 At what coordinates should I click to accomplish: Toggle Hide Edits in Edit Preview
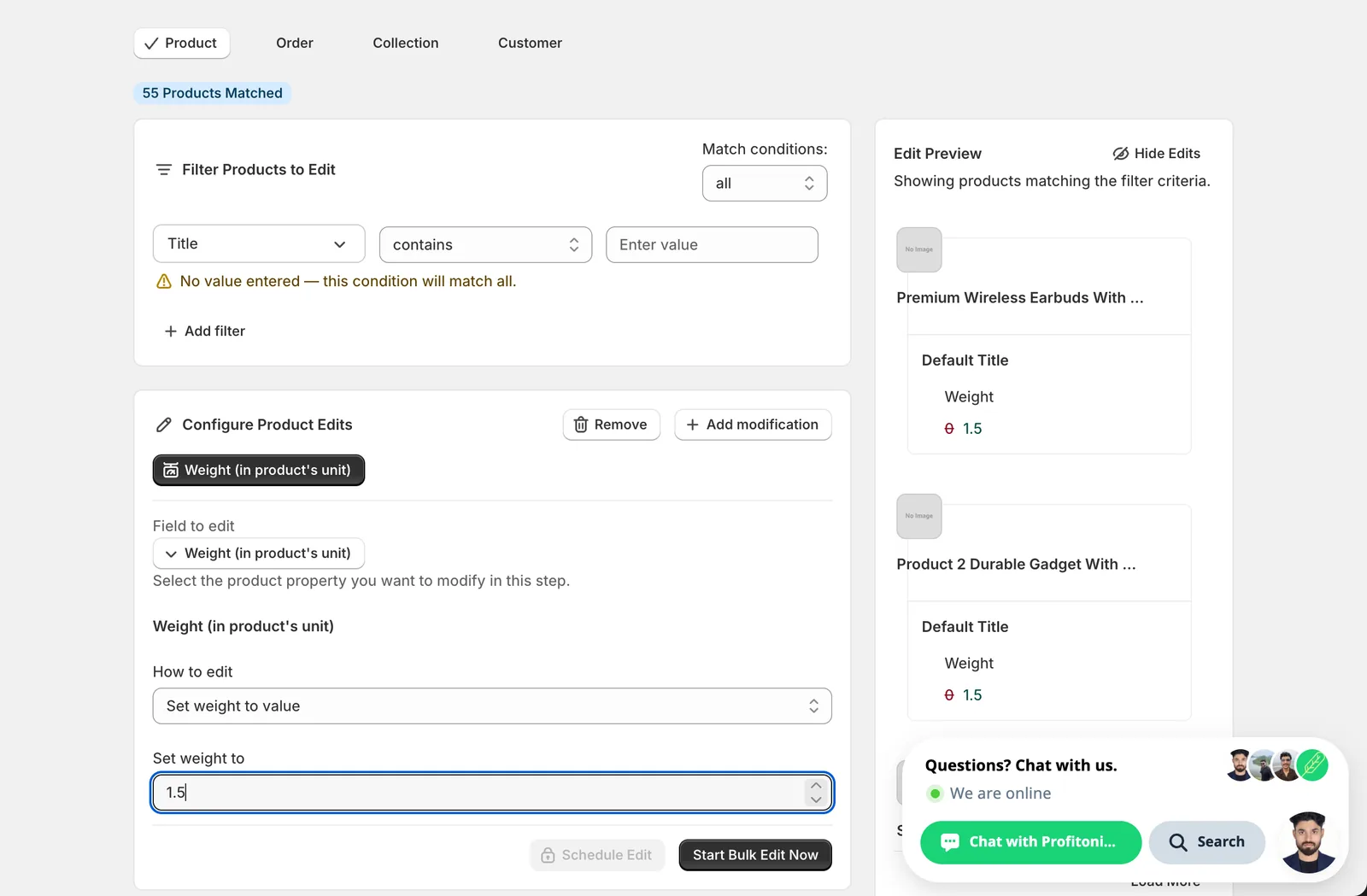(x=1156, y=154)
